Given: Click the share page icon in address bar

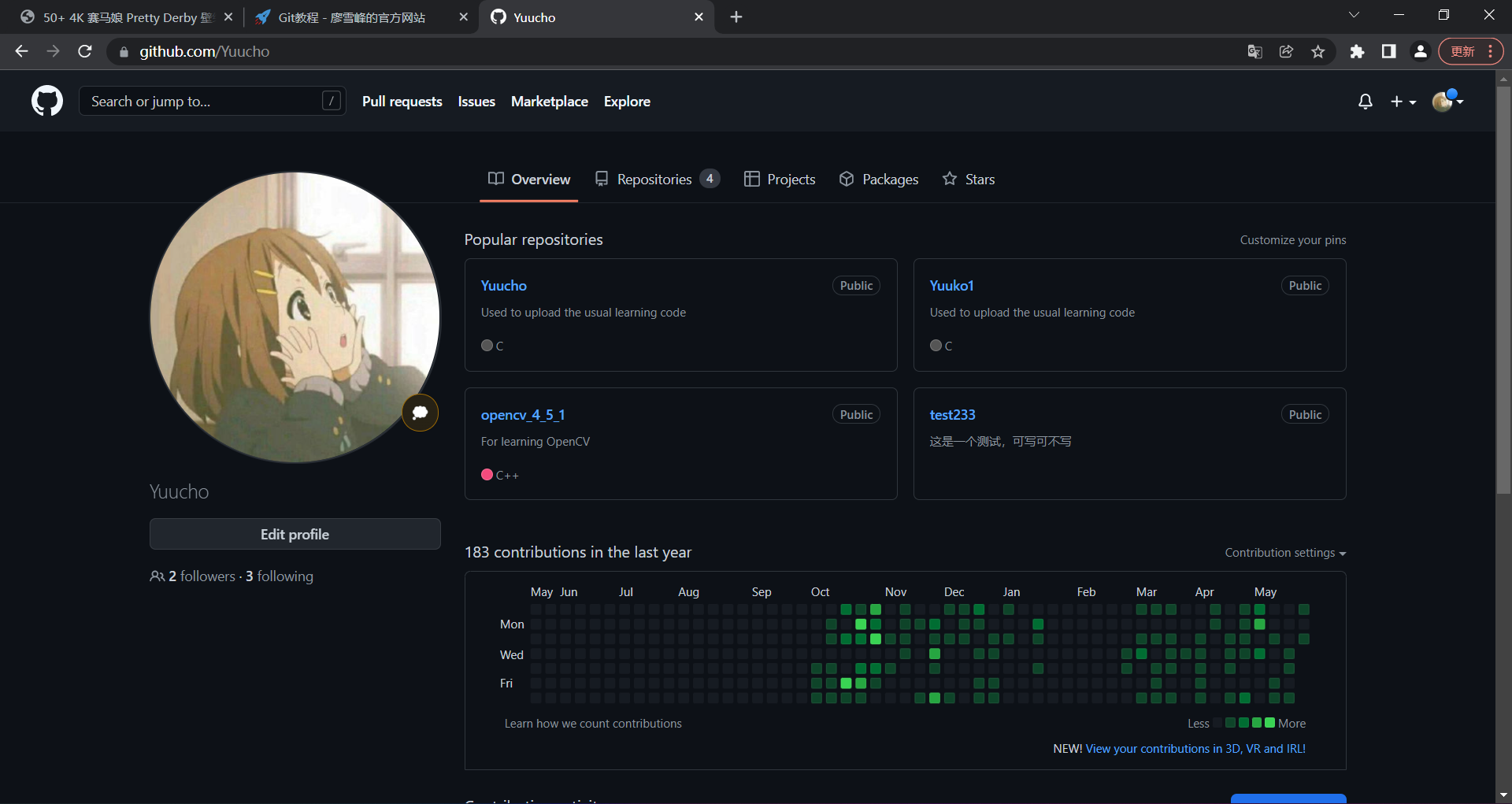Looking at the screenshot, I should [x=1287, y=51].
